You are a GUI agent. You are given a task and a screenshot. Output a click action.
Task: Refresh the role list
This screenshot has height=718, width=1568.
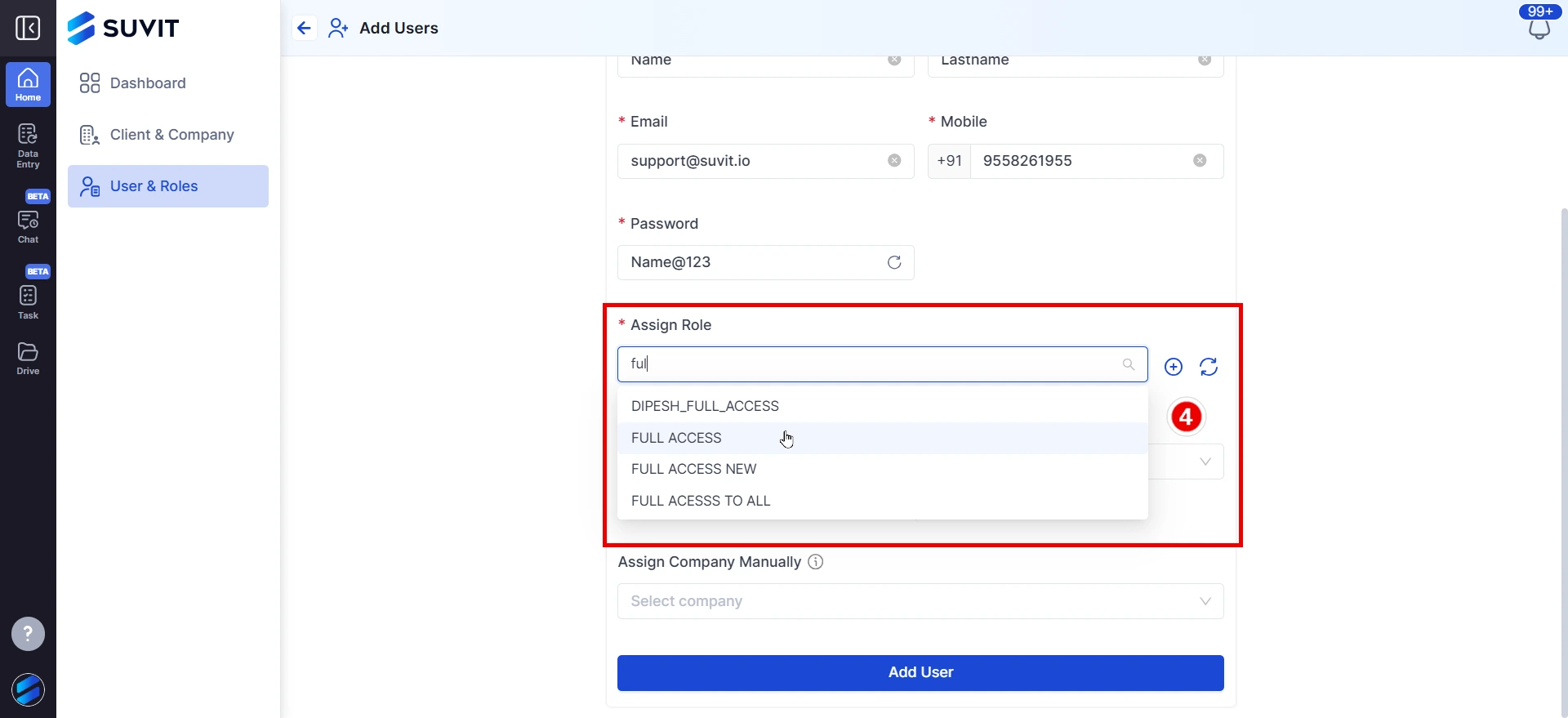click(x=1209, y=367)
